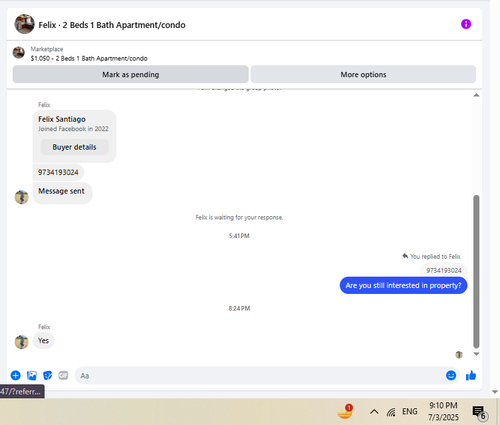
Task: Mark the listing as pending
Action: point(130,74)
